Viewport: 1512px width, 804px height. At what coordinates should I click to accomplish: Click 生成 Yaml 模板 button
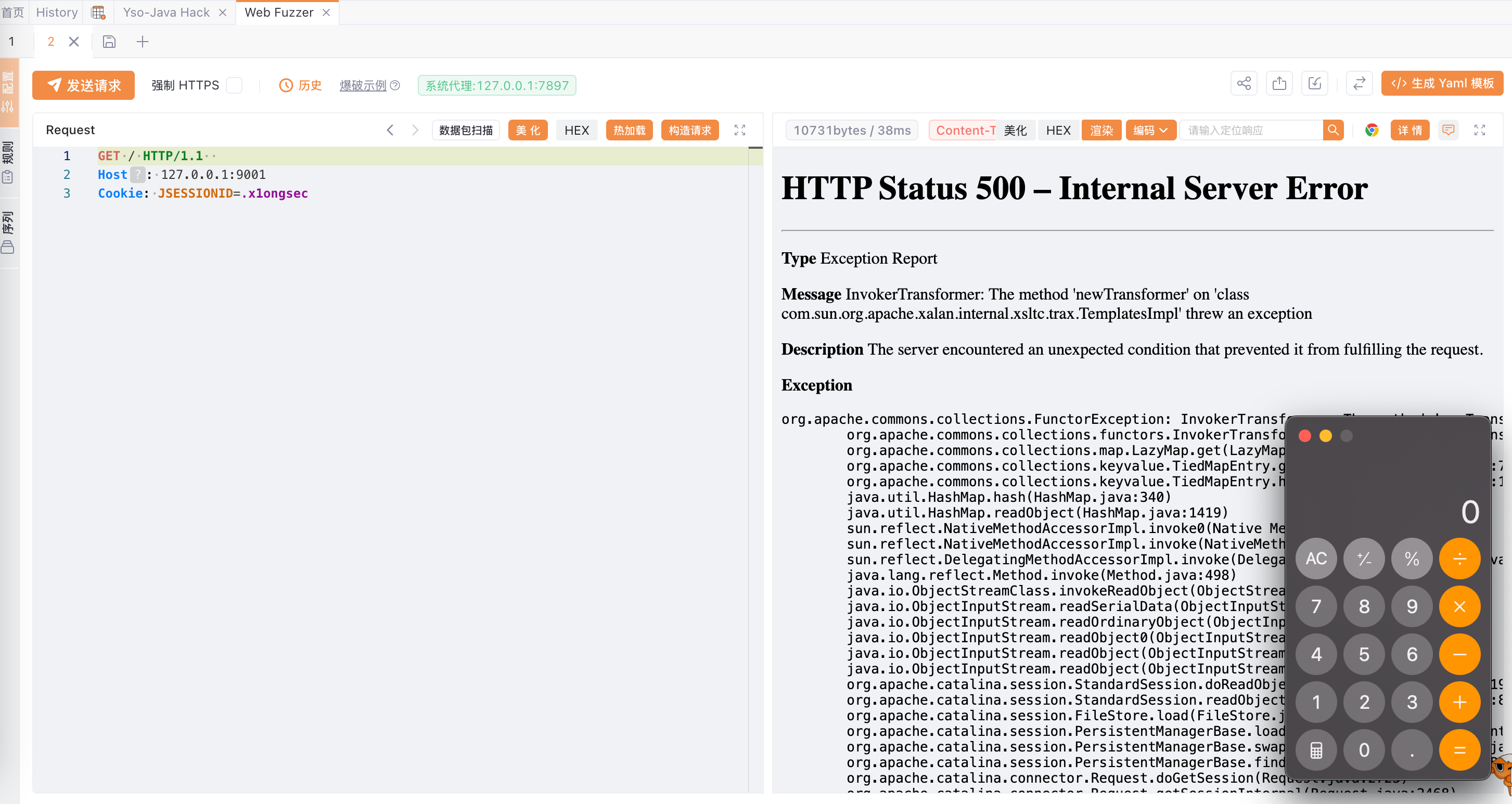(x=1442, y=83)
